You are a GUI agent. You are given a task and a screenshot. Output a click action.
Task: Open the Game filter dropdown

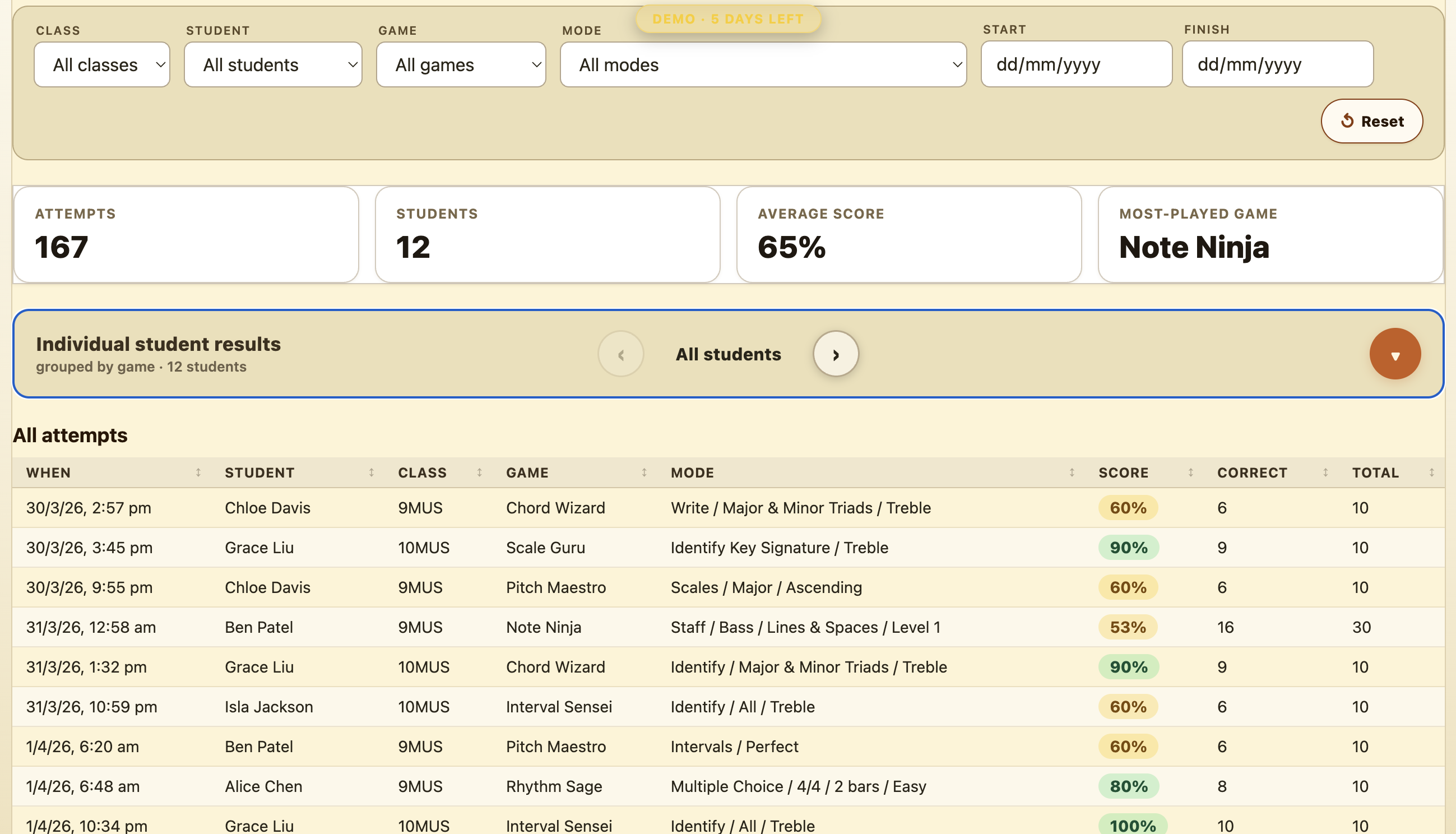pos(461,64)
